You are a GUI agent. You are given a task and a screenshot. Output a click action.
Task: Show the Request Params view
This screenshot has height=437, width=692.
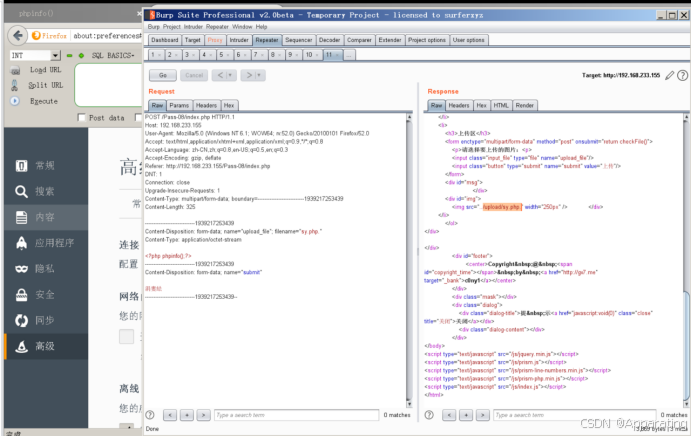[x=179, y=105]
